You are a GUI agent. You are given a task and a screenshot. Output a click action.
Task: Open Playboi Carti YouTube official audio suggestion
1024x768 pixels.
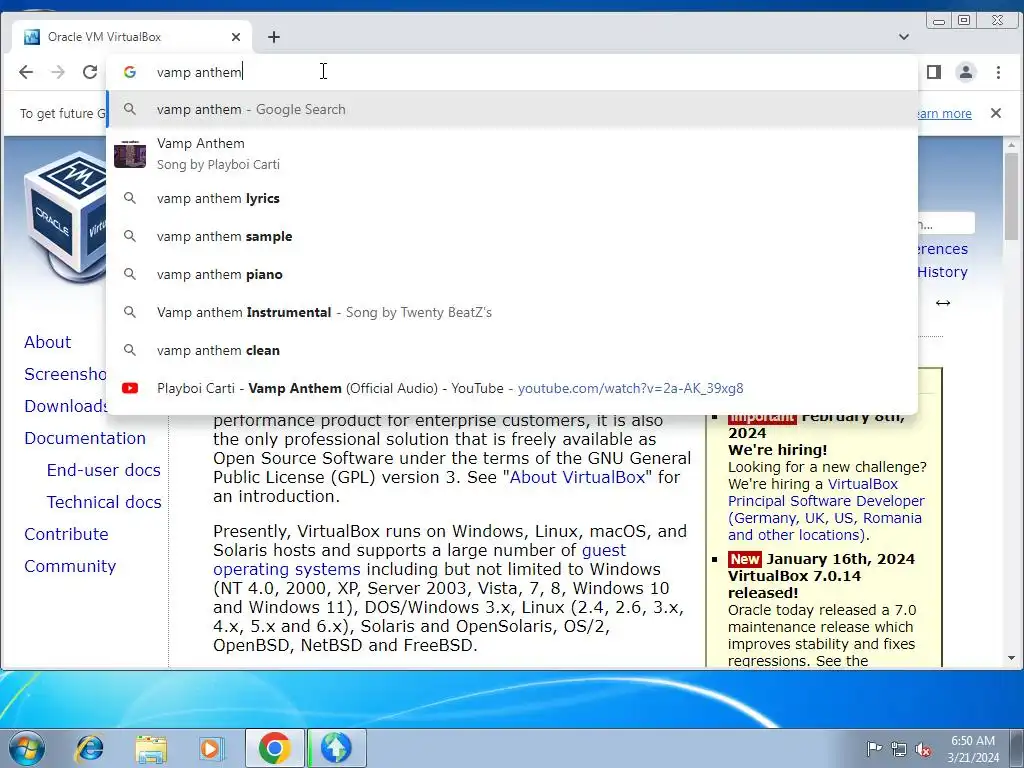tap(512, 388)
